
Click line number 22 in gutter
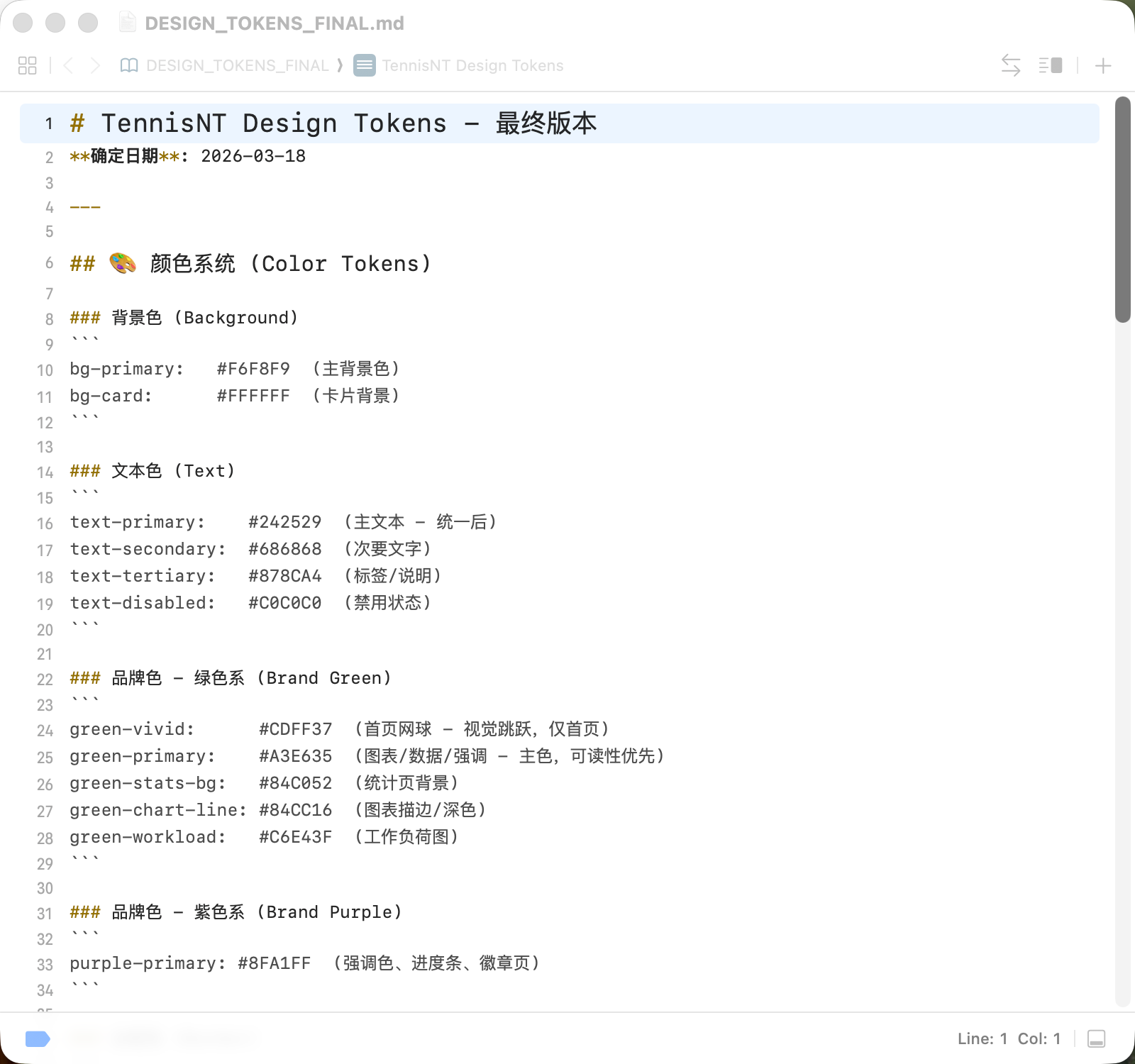pyautogui.click(x=45, y=680)
